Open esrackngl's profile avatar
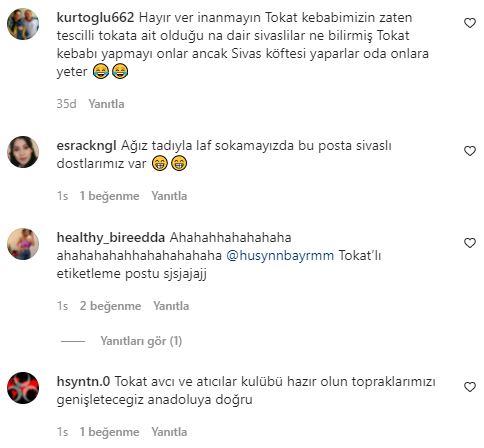 (23, 152)
